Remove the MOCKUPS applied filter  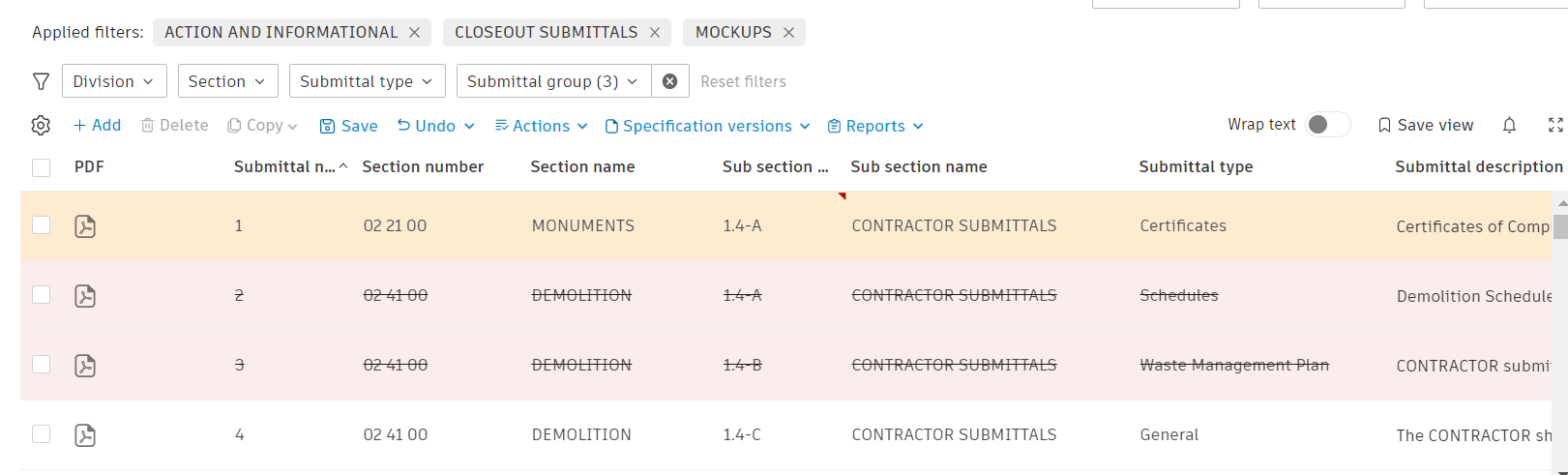coord(789,33)
